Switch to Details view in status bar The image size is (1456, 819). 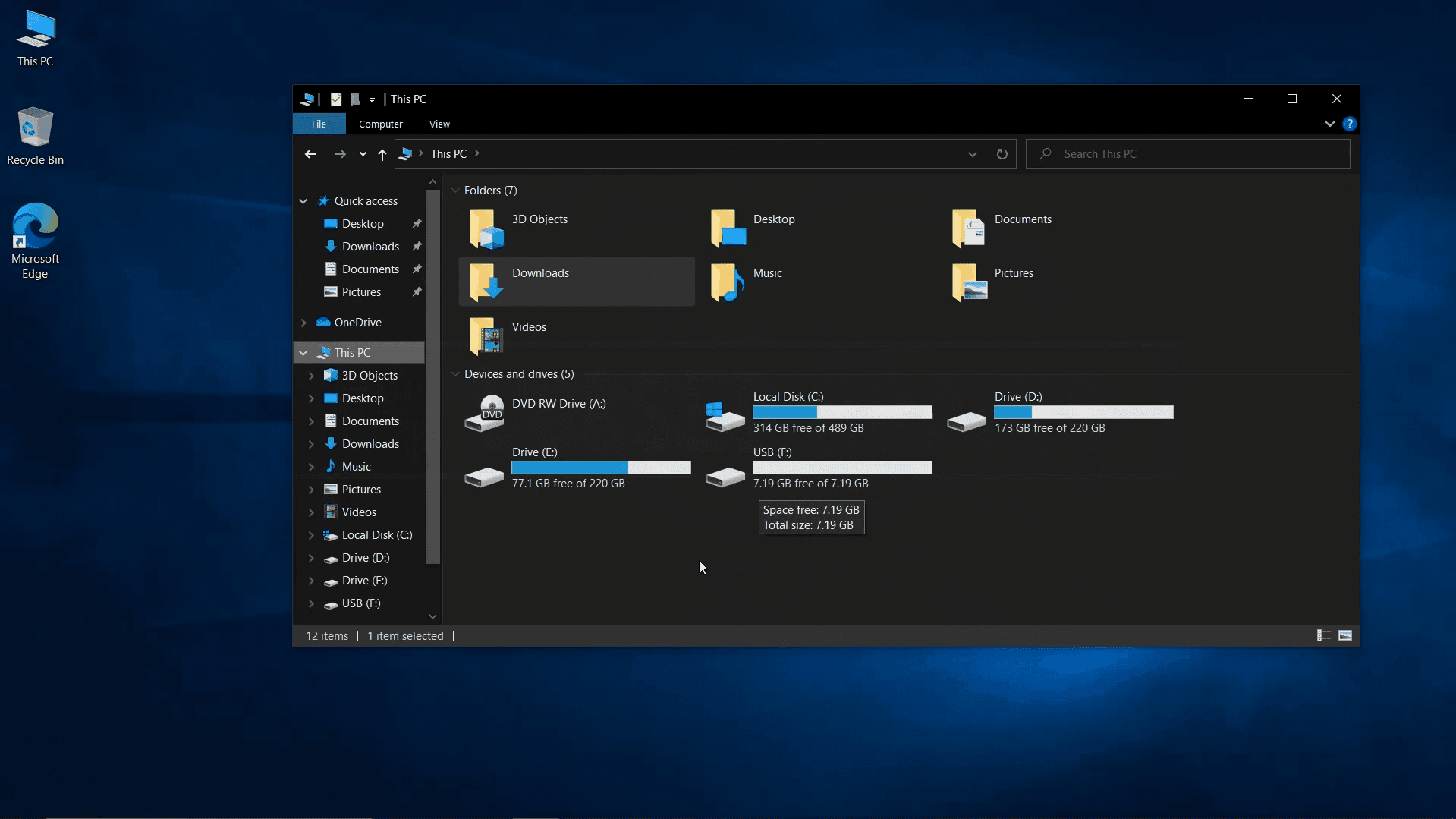tap(1323, 636)
